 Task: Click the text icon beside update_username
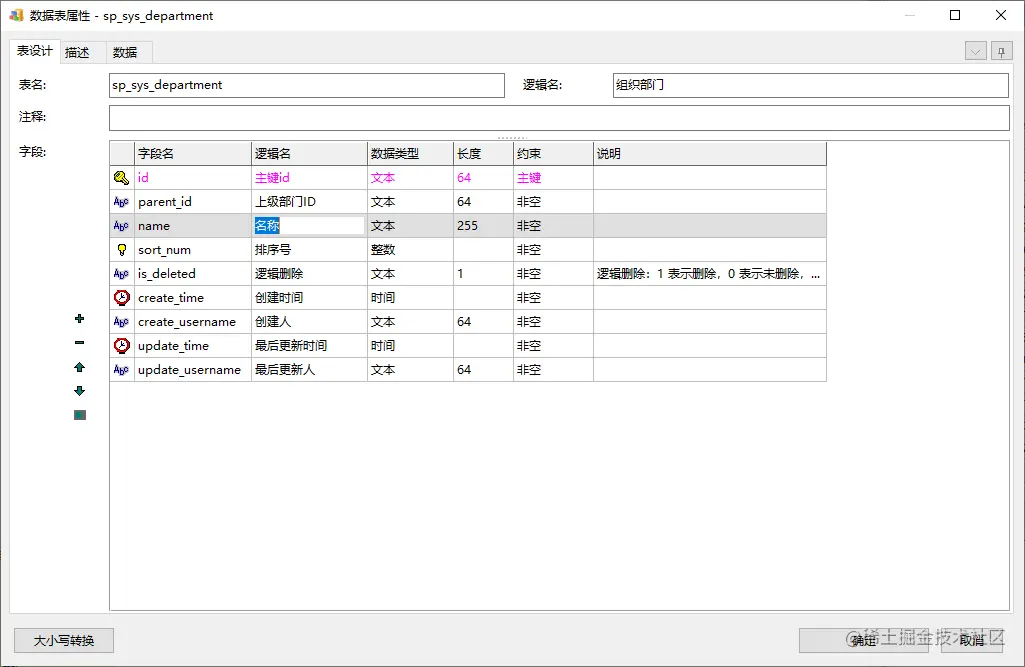click(122, 369)
